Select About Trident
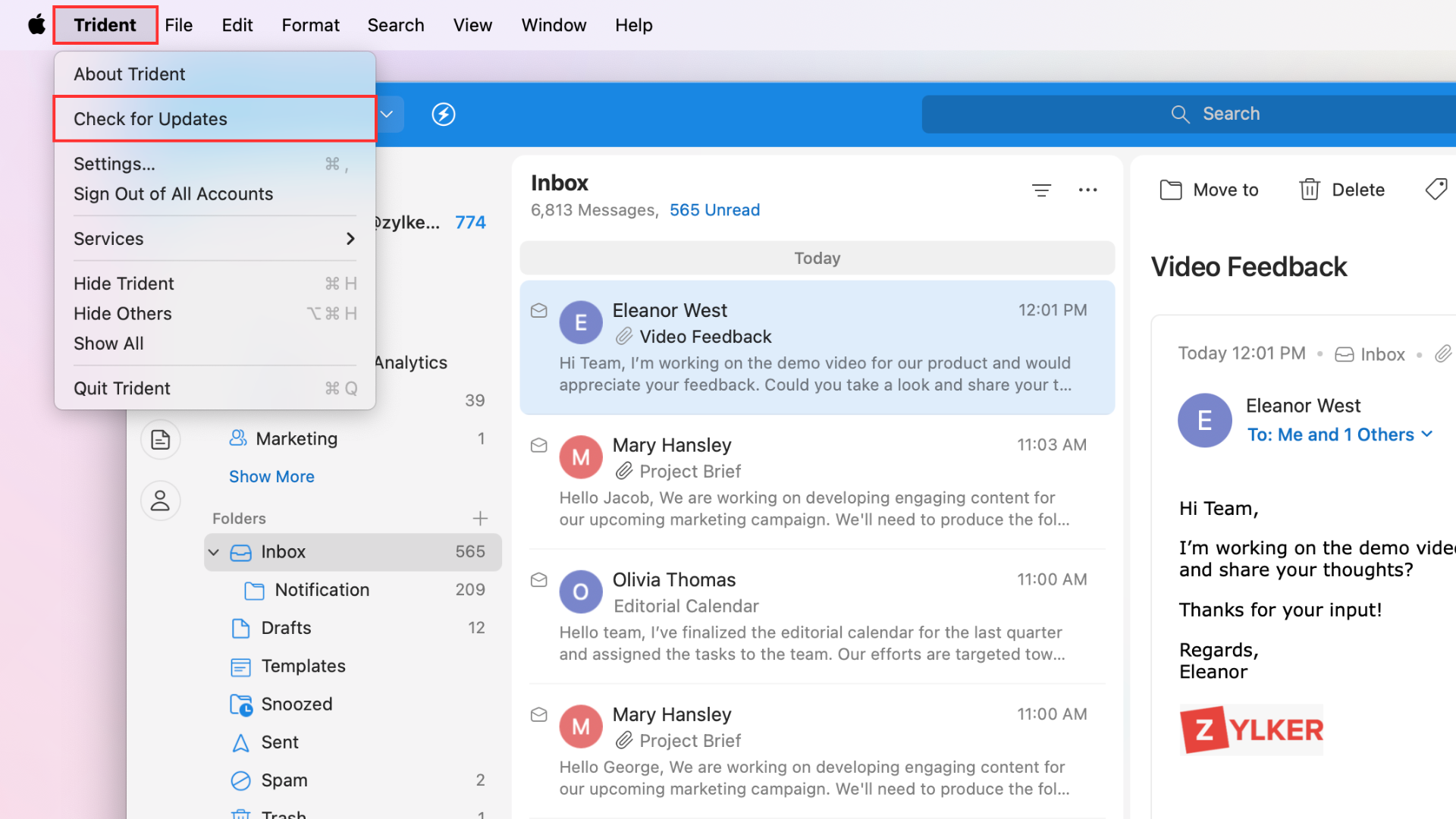Screen dimensions: 1456x819 point(215,74)
